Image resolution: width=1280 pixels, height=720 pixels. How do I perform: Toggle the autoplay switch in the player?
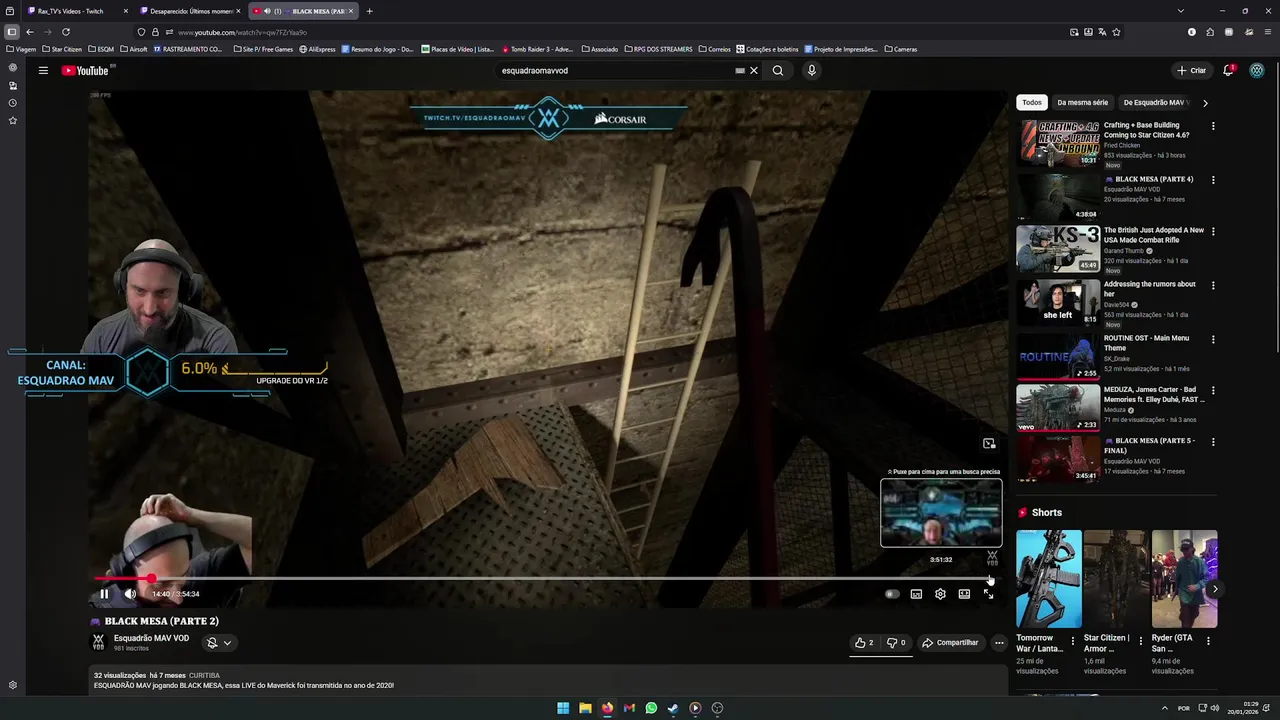(892, 594)
